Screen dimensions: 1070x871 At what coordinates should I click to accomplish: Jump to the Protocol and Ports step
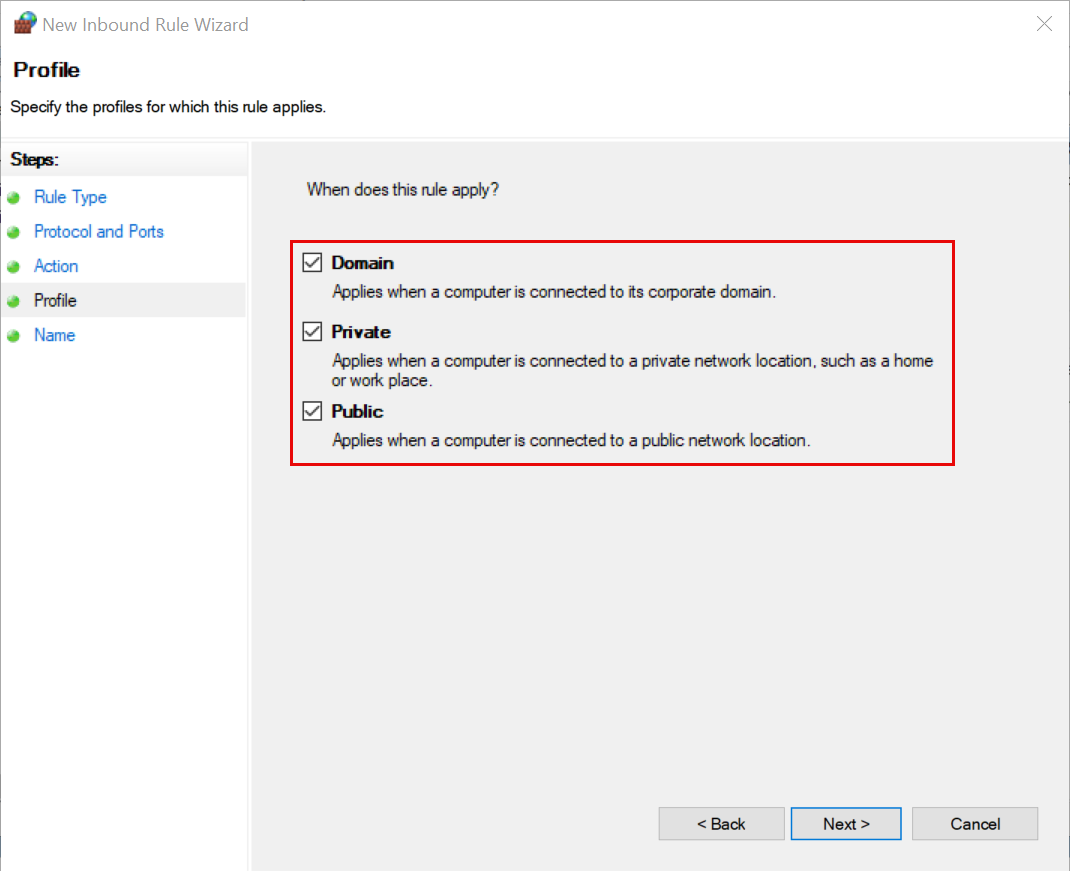[x=98, y=232]
